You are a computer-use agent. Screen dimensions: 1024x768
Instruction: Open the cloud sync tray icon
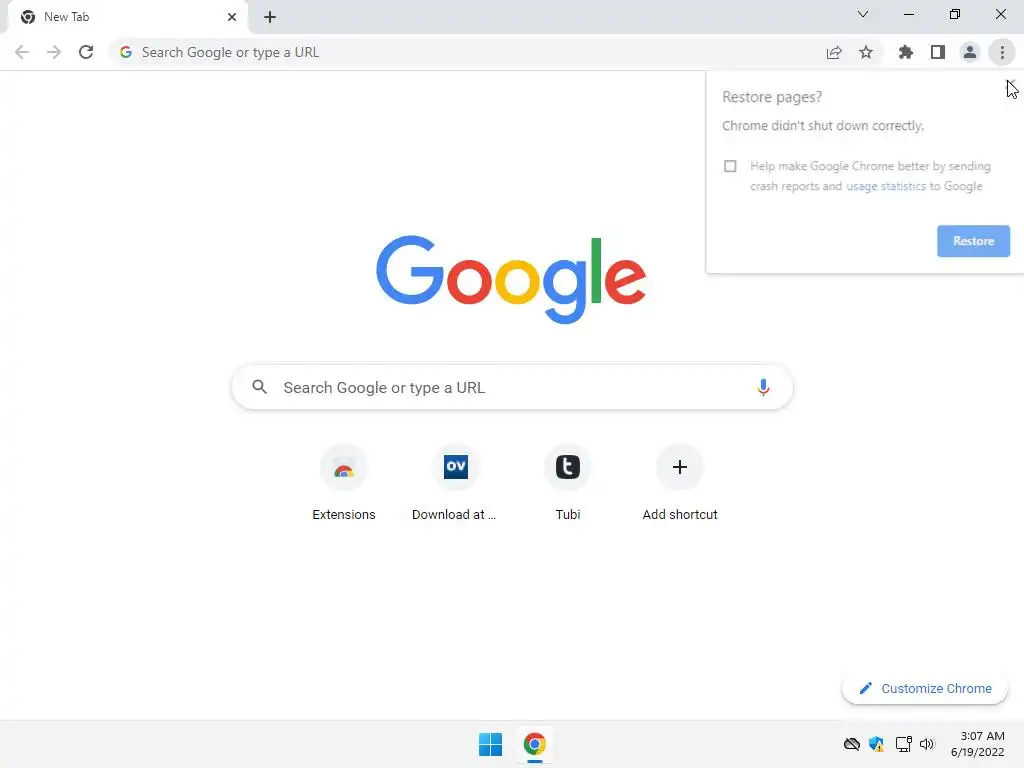[x=852, y=744]
